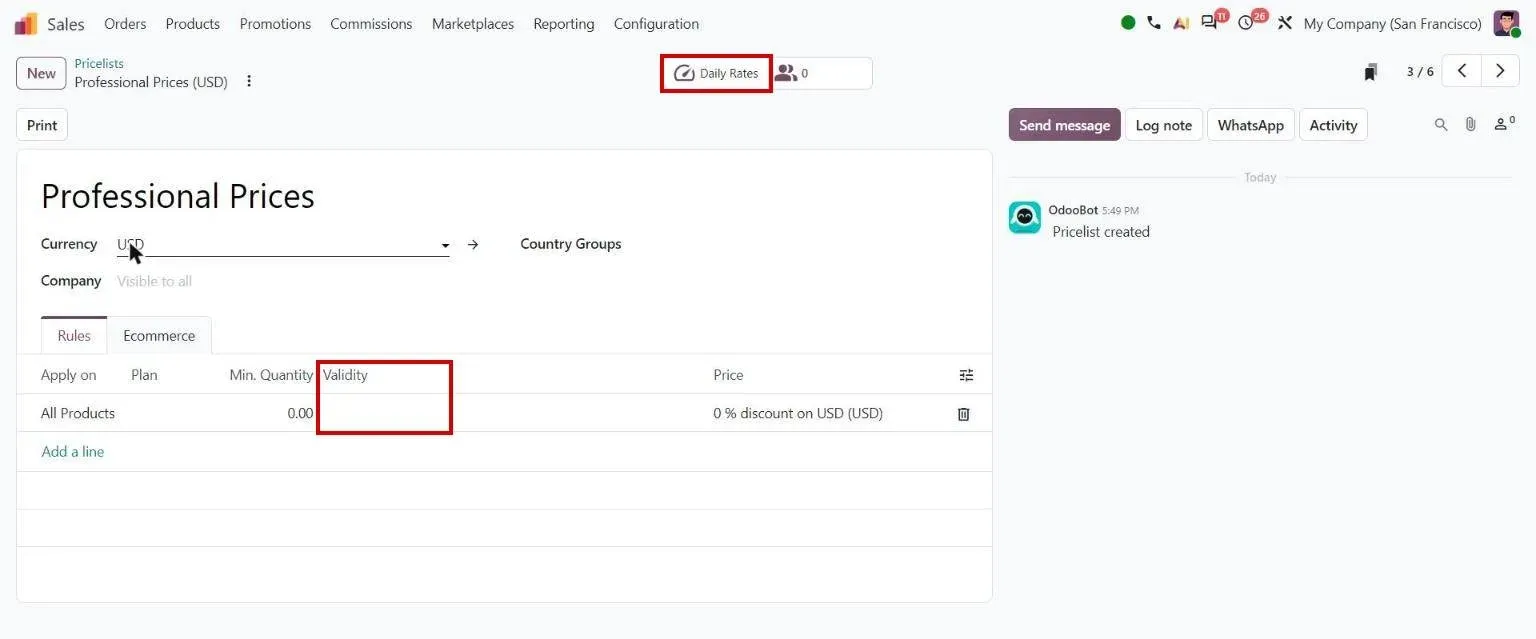Open the Commissions menu
This screenshot has height=639, width=1536.
371,23
